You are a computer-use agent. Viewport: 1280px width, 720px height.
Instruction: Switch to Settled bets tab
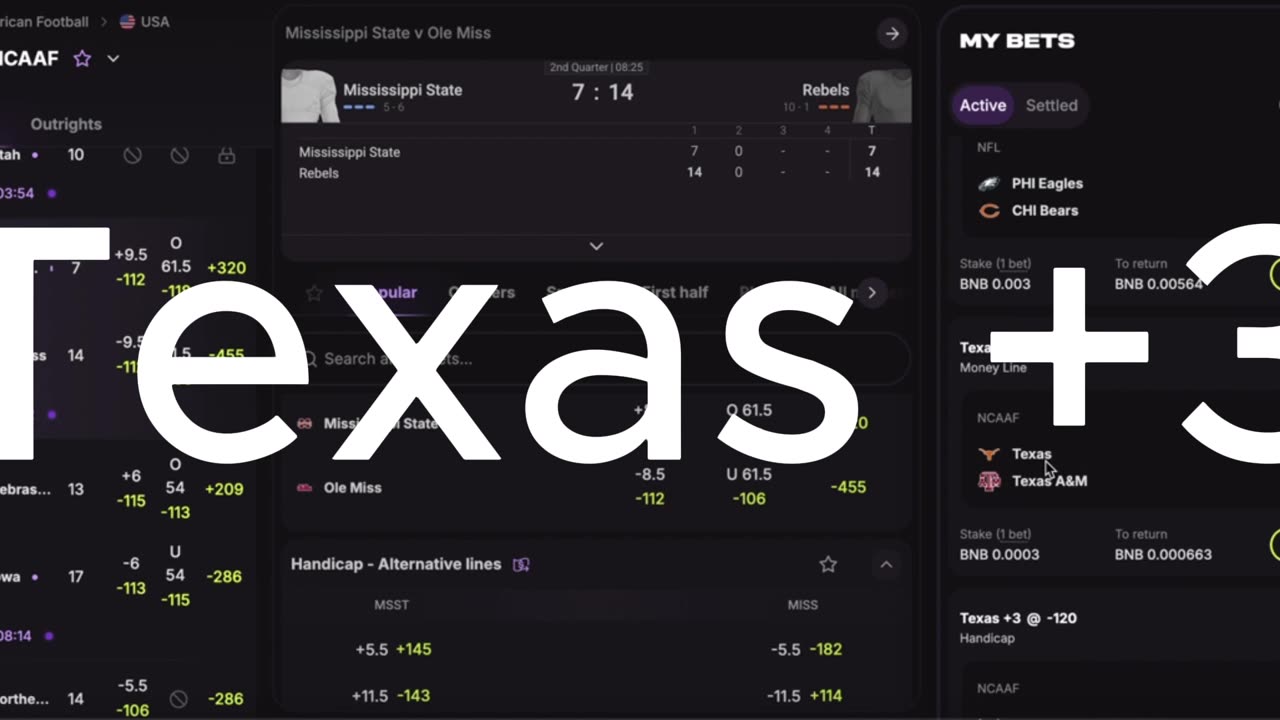(1052, 105)
